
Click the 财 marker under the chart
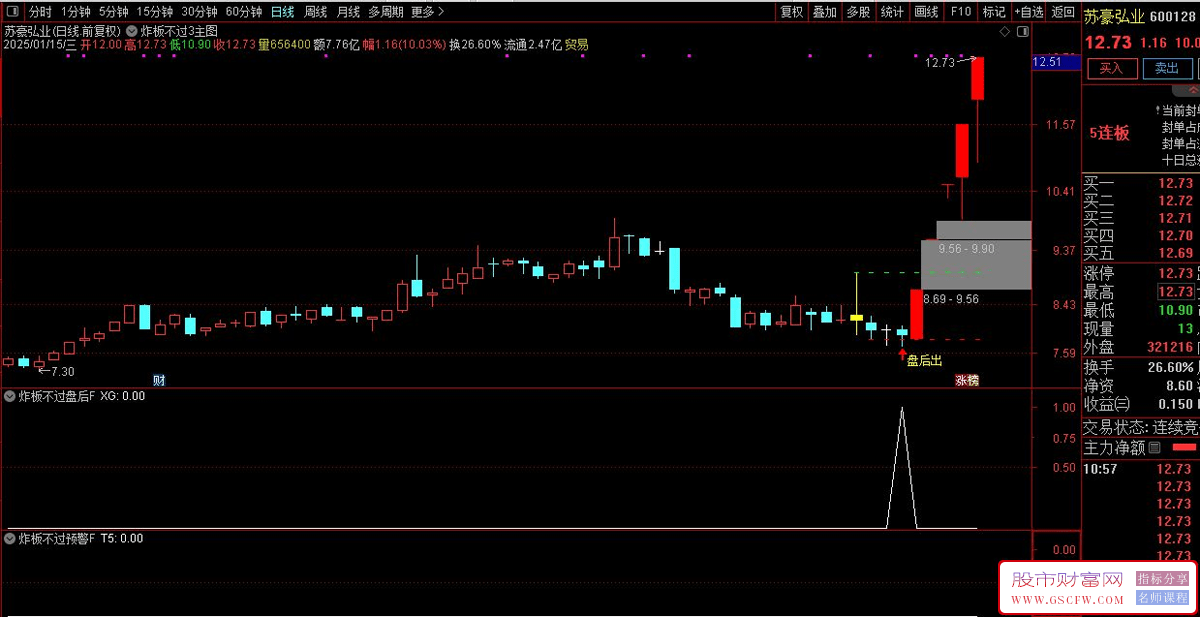[159, 380]
